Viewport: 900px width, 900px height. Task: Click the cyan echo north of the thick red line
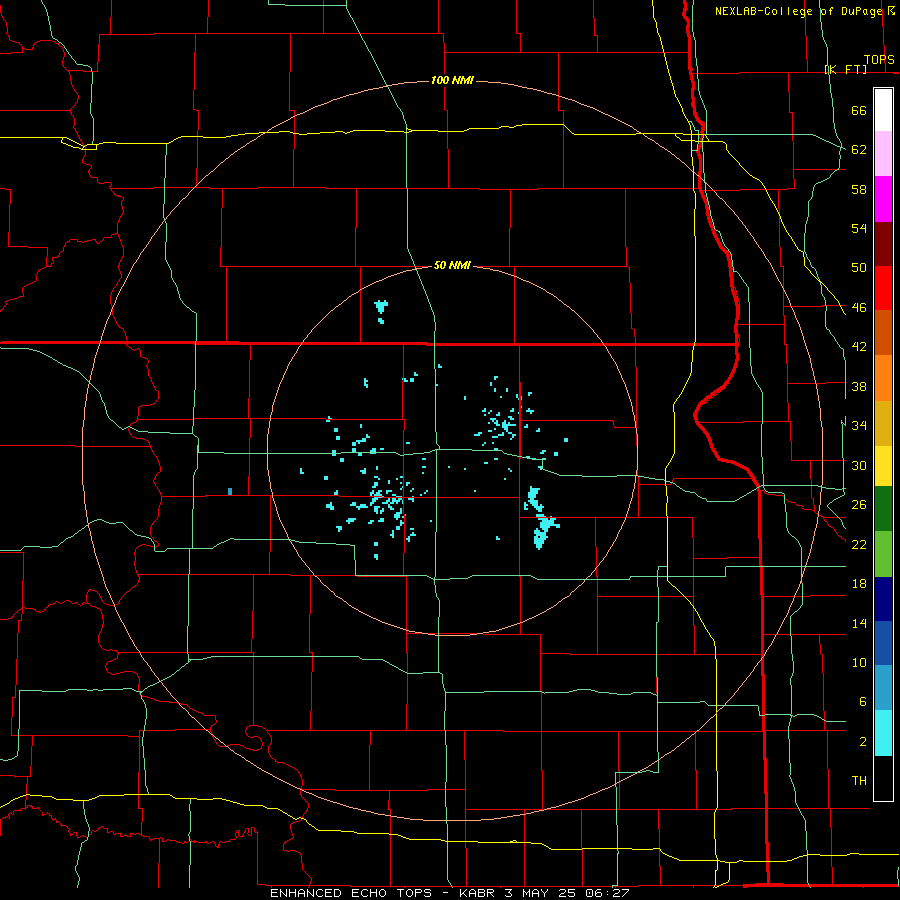click(381, 310)
